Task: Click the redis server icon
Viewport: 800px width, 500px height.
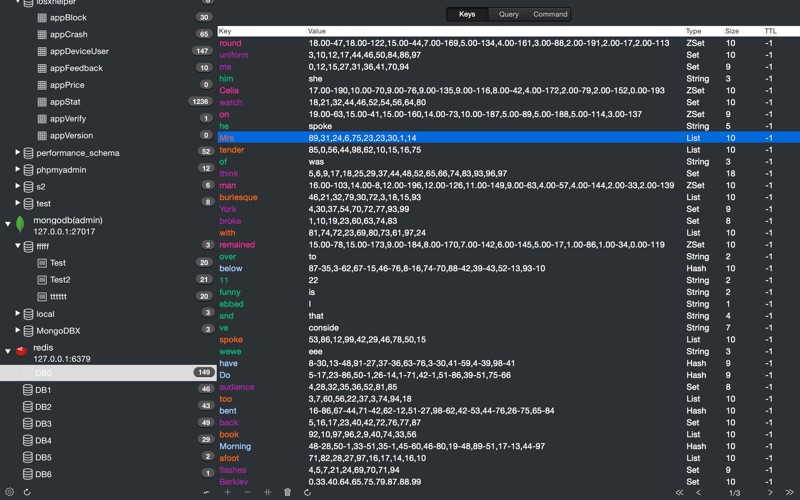Action: (21, 351)
